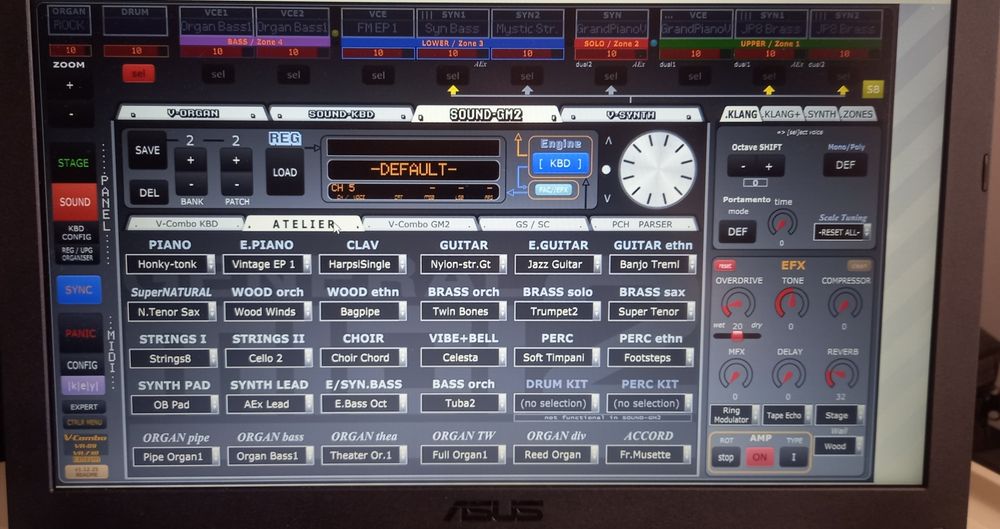
Task: Open the E.PIANO Vintage EP 1 dropdown
Action: 267,264
